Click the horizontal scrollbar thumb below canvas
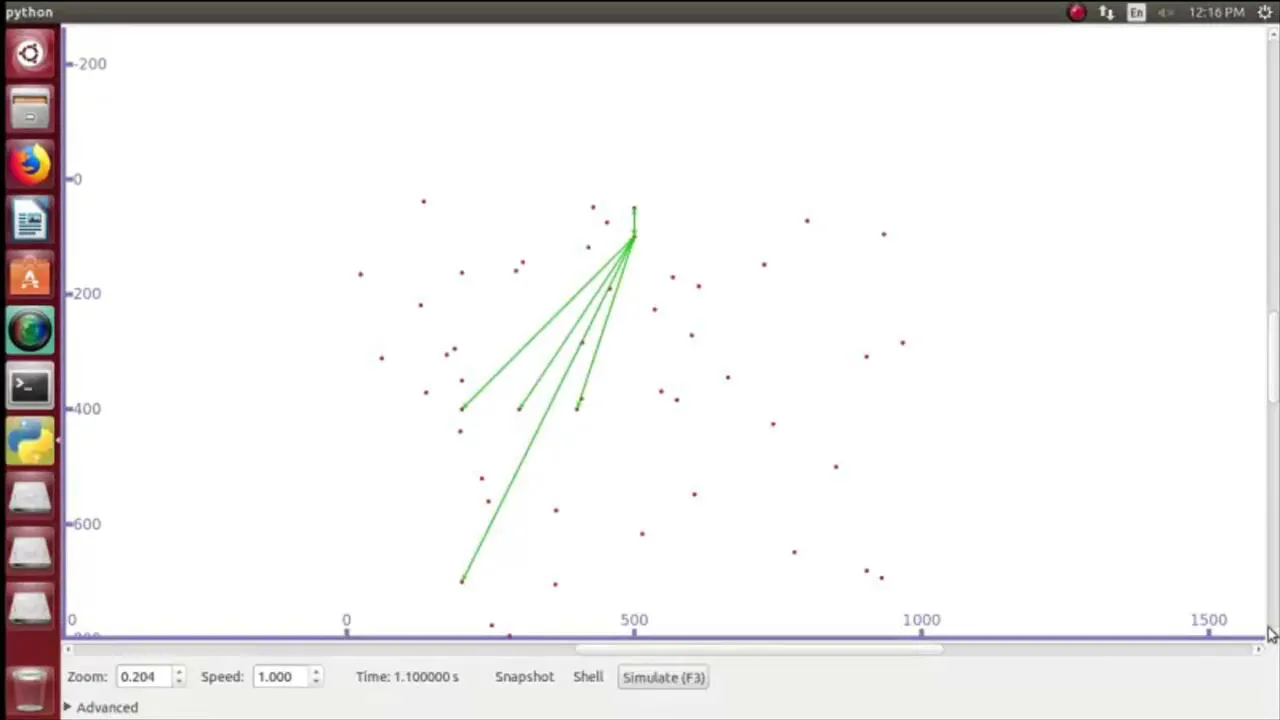Viewport: 1280px width, 720px height. click(758, 649)
